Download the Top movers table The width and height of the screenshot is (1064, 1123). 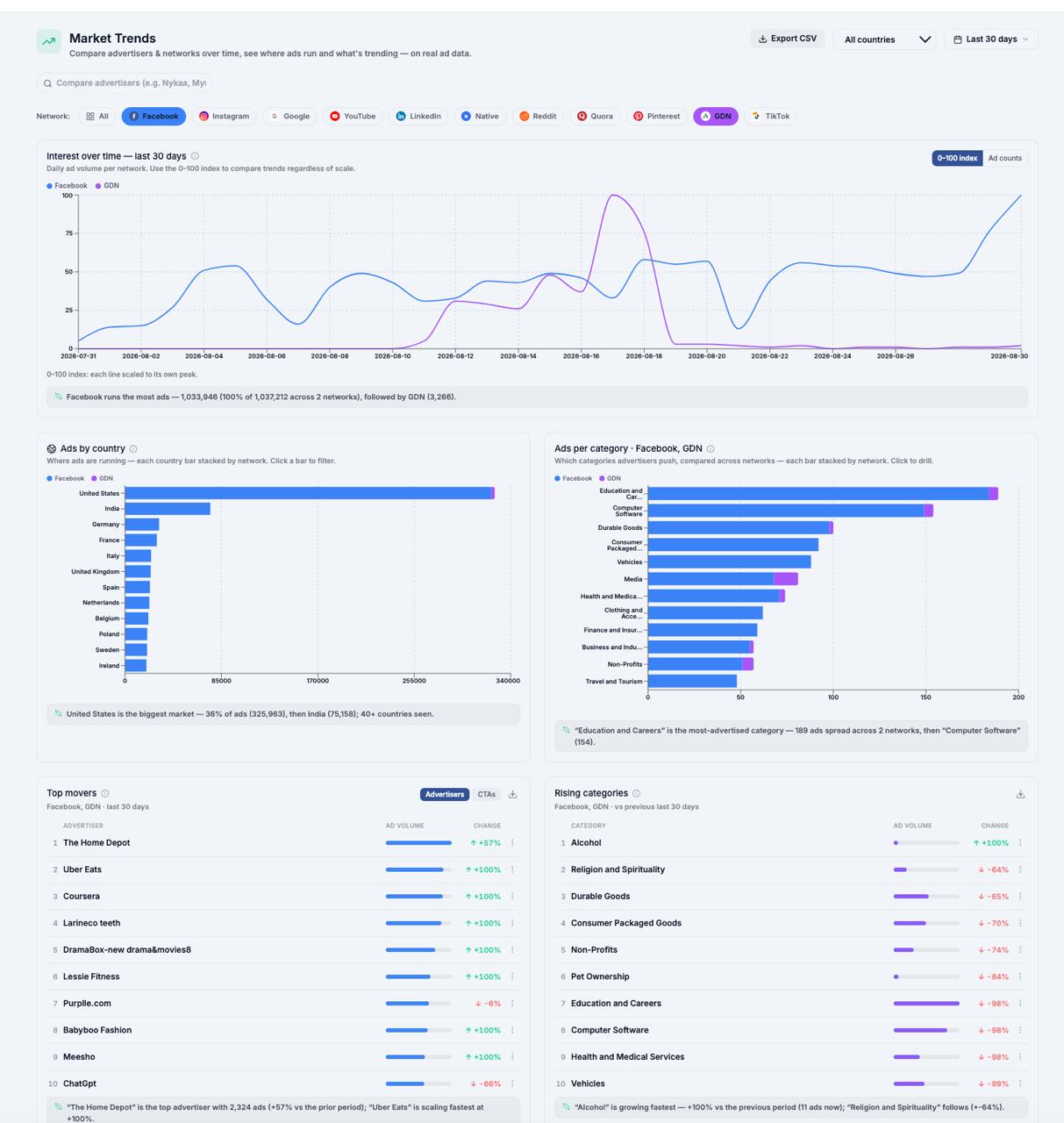[x=513, y=794]
